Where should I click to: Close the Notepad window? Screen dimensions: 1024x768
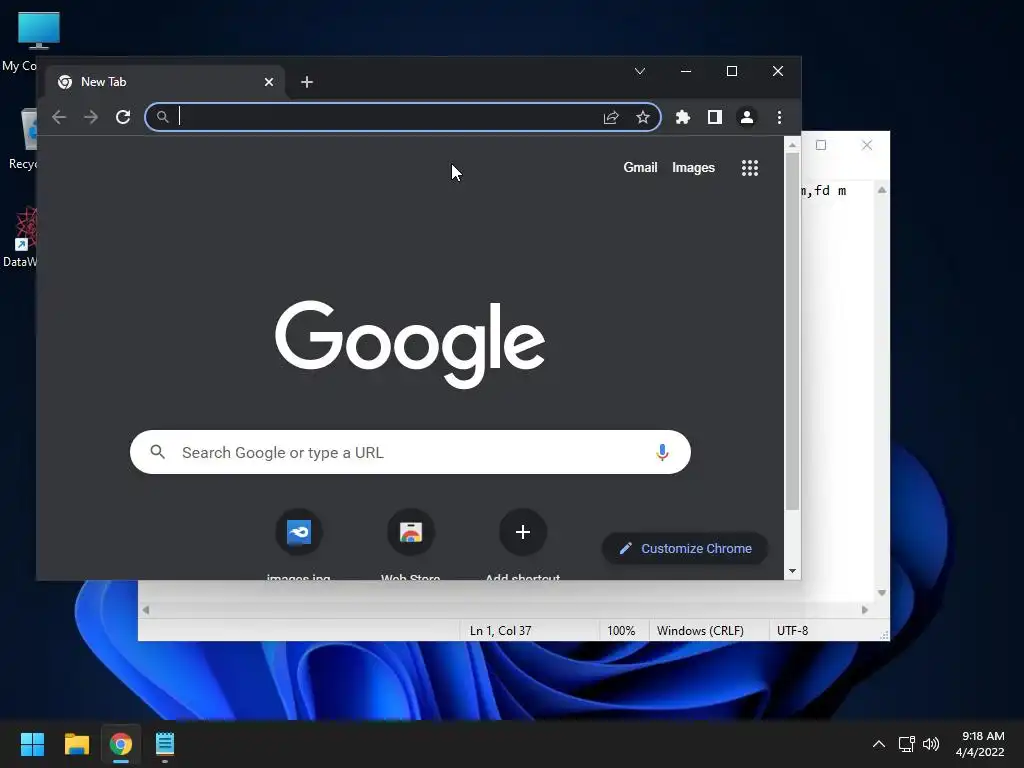point(867,145)
